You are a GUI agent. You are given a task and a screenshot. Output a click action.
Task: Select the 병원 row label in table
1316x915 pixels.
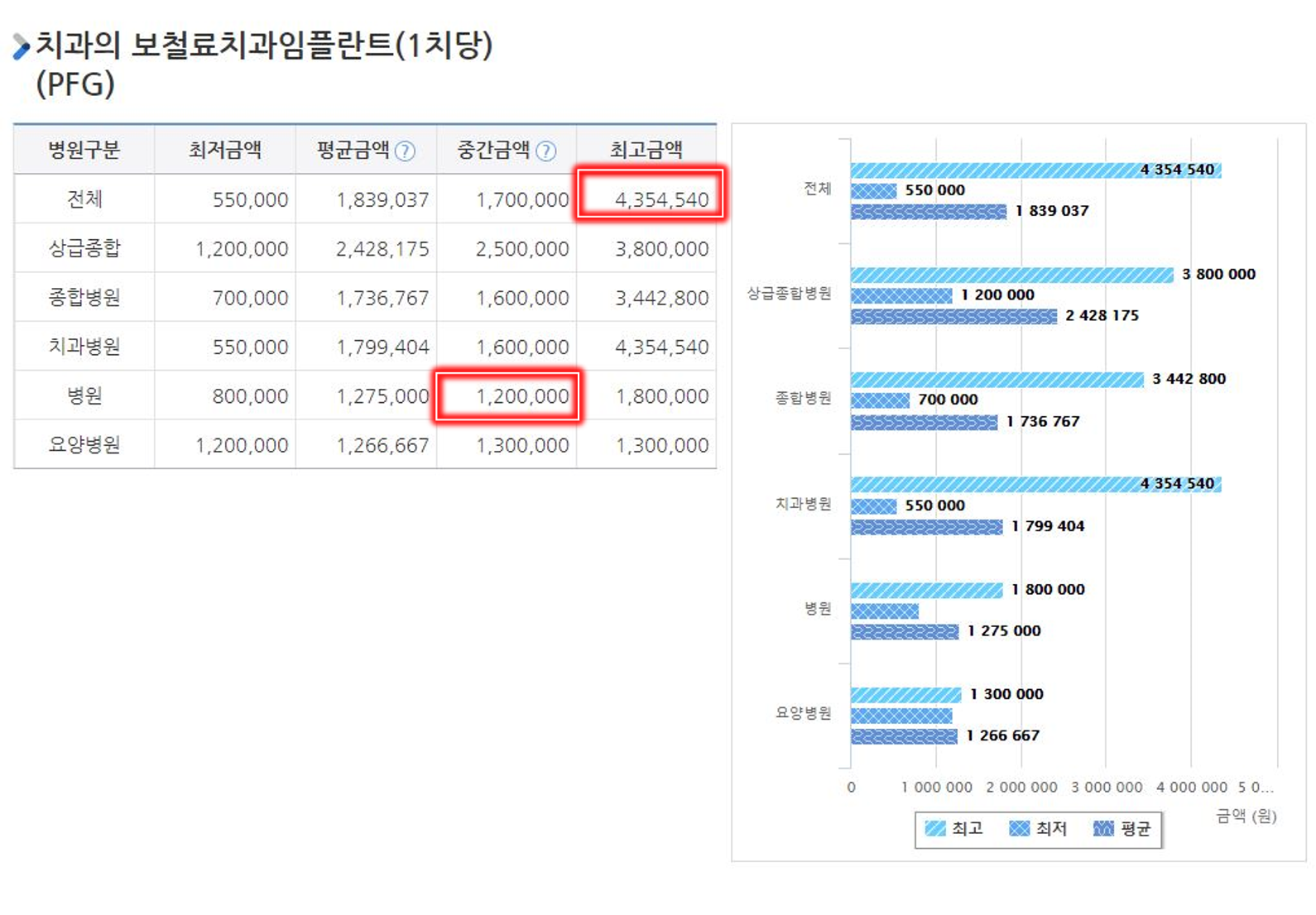tap(84, 395)
